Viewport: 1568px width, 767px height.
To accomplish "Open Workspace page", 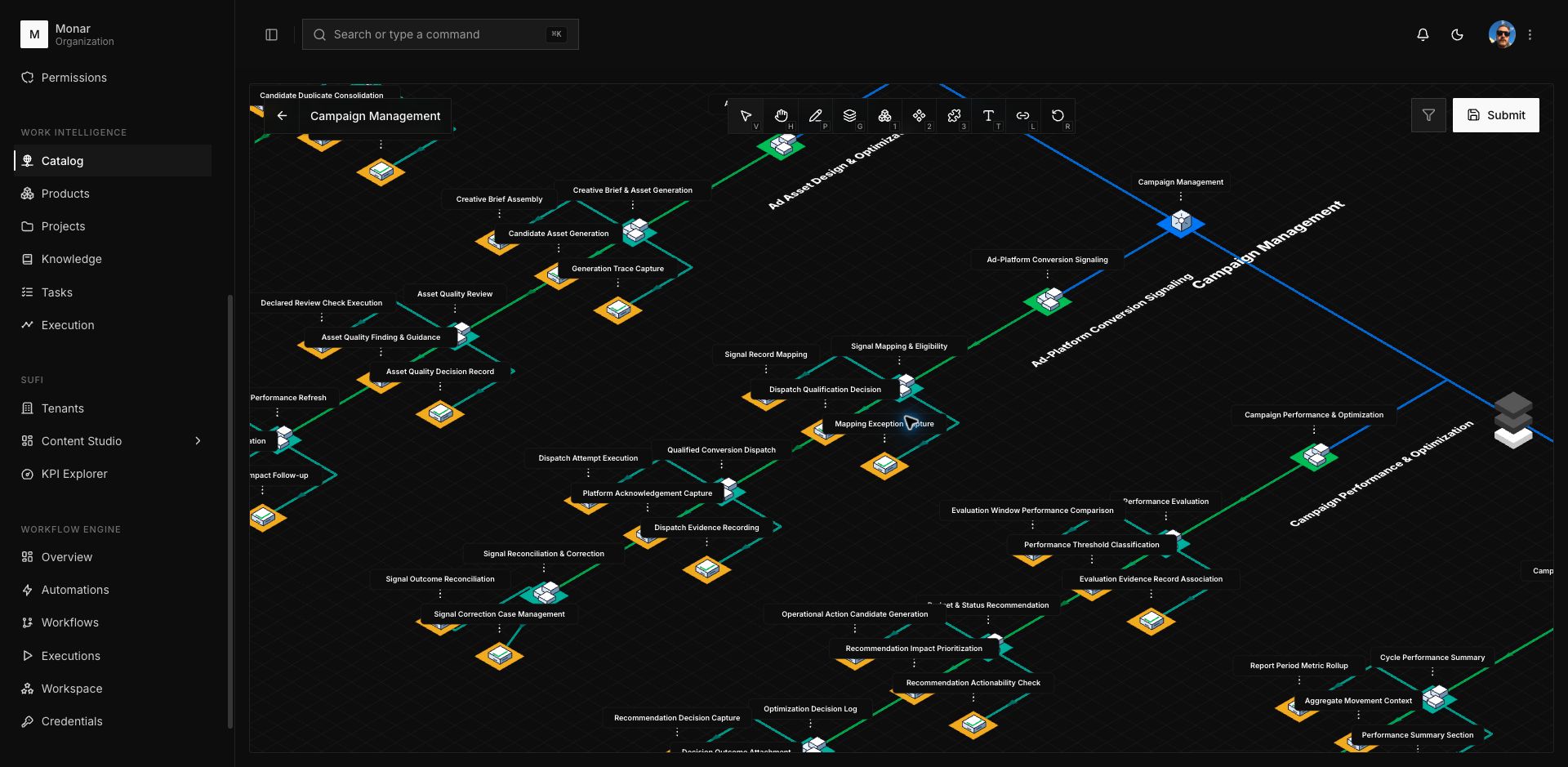I will tap(113, 689).
